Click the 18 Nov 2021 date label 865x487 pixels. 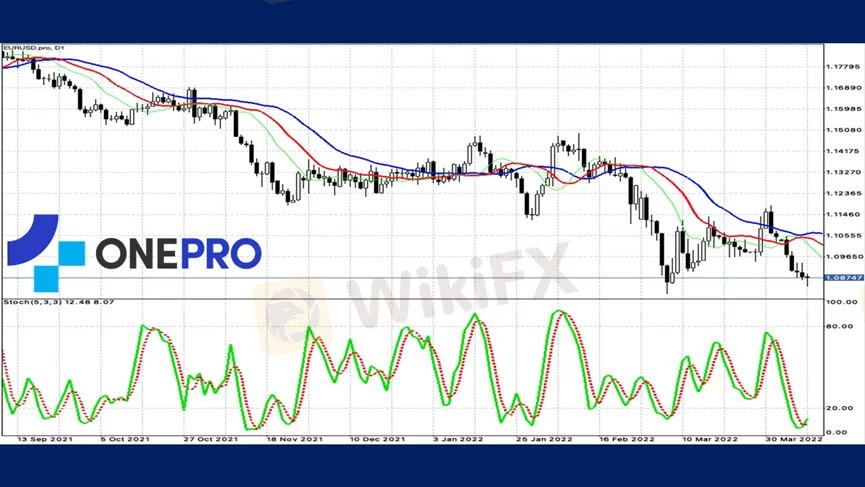click(295, 440)
